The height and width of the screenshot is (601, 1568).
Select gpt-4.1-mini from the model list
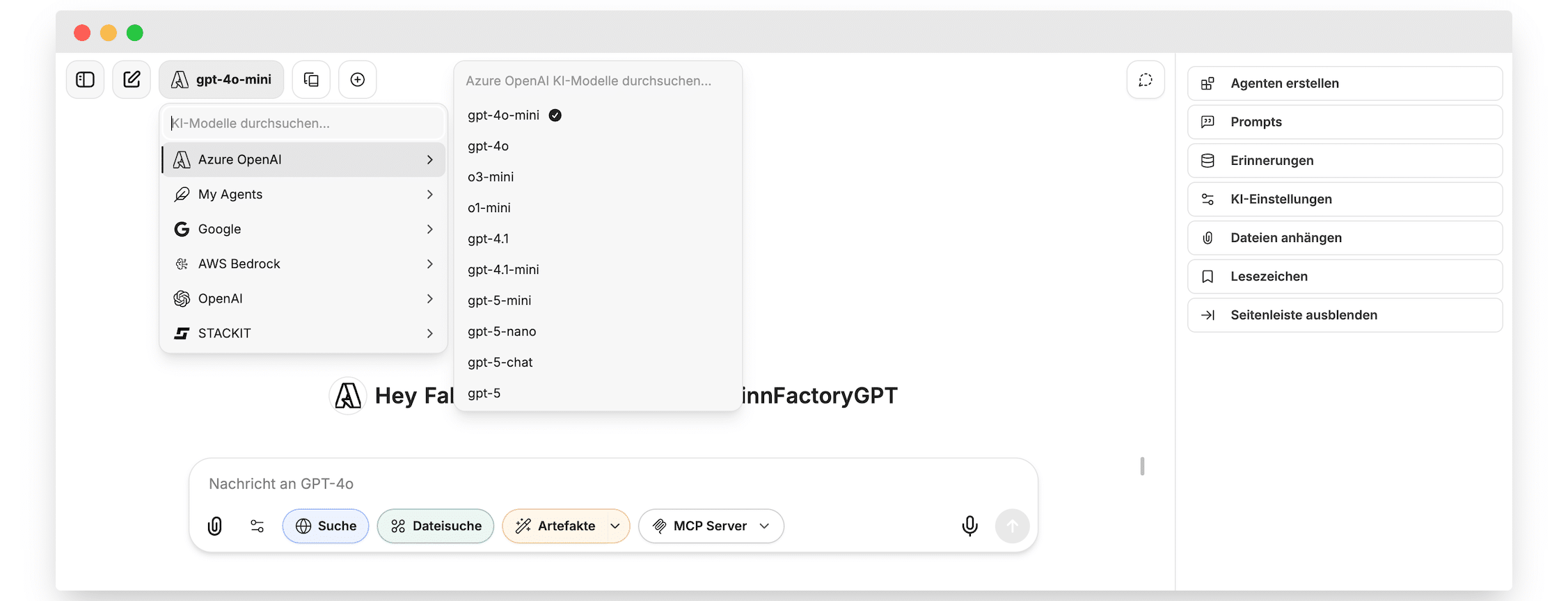[503, 270]
